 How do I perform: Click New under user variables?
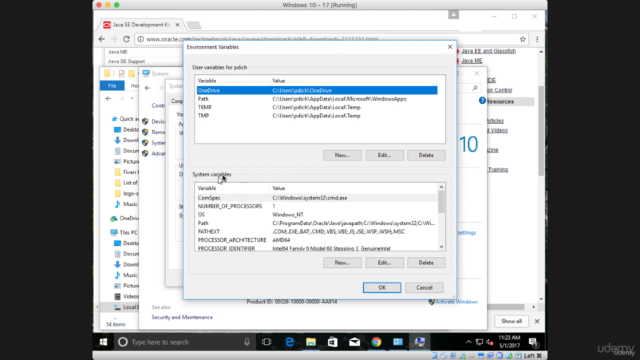coord(342,155)
